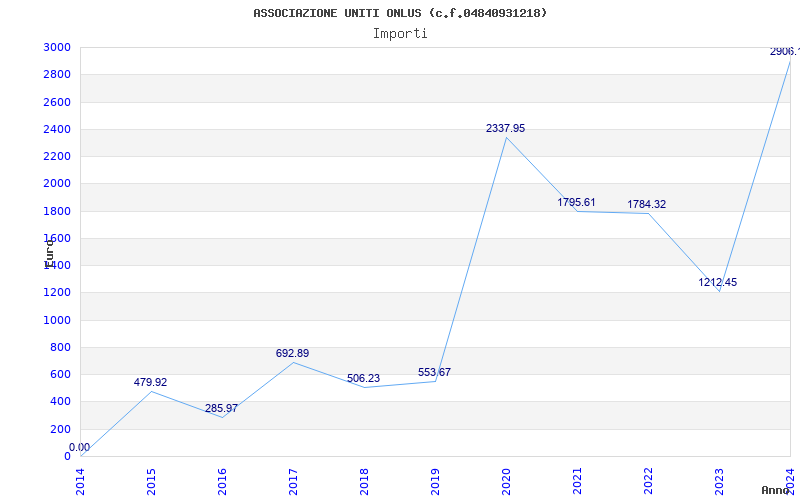
Task: Click the 3000 y-axis tick label
Action: pos(57,47)
